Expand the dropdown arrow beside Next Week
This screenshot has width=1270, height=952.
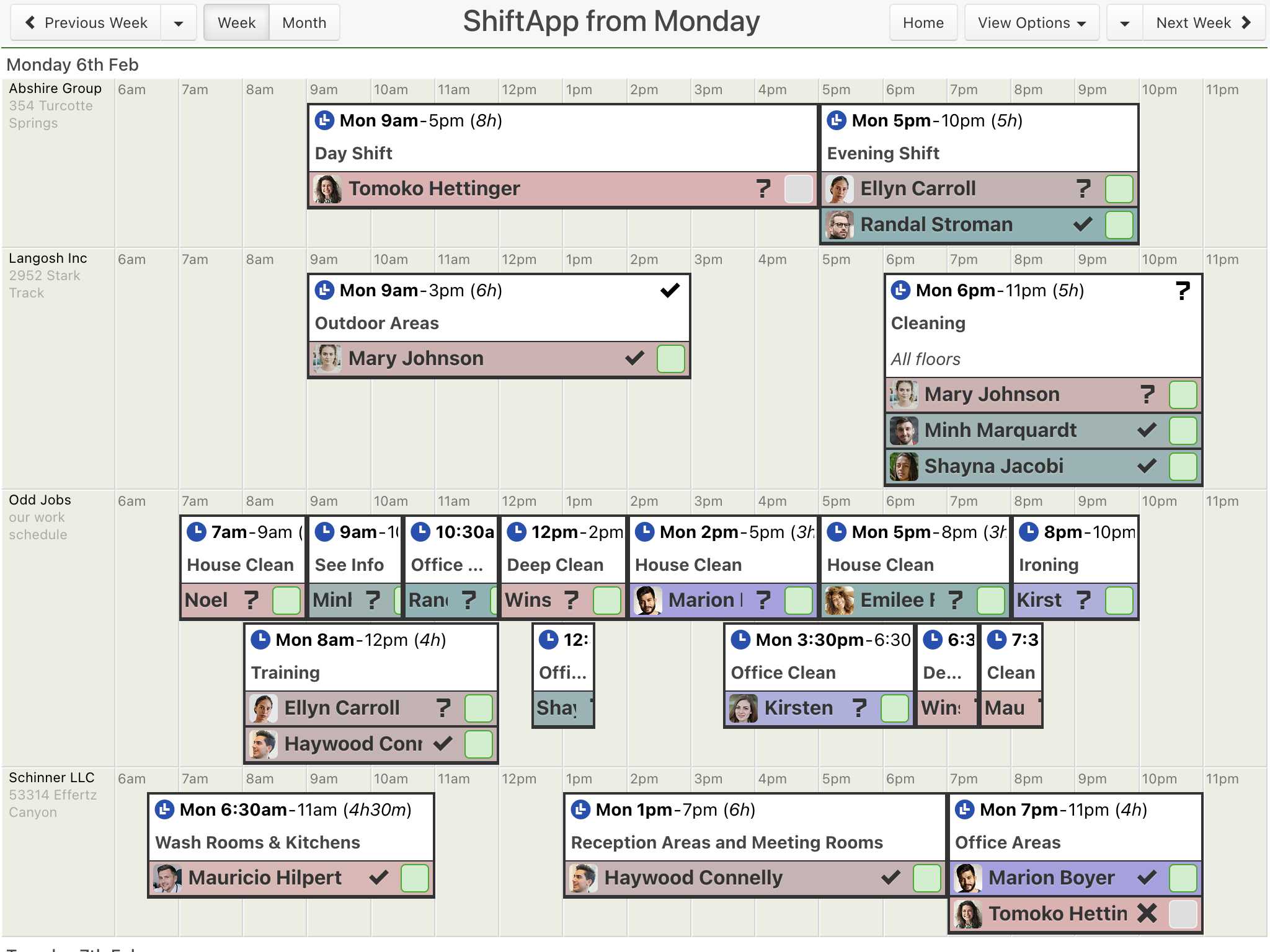[1124, 23]
